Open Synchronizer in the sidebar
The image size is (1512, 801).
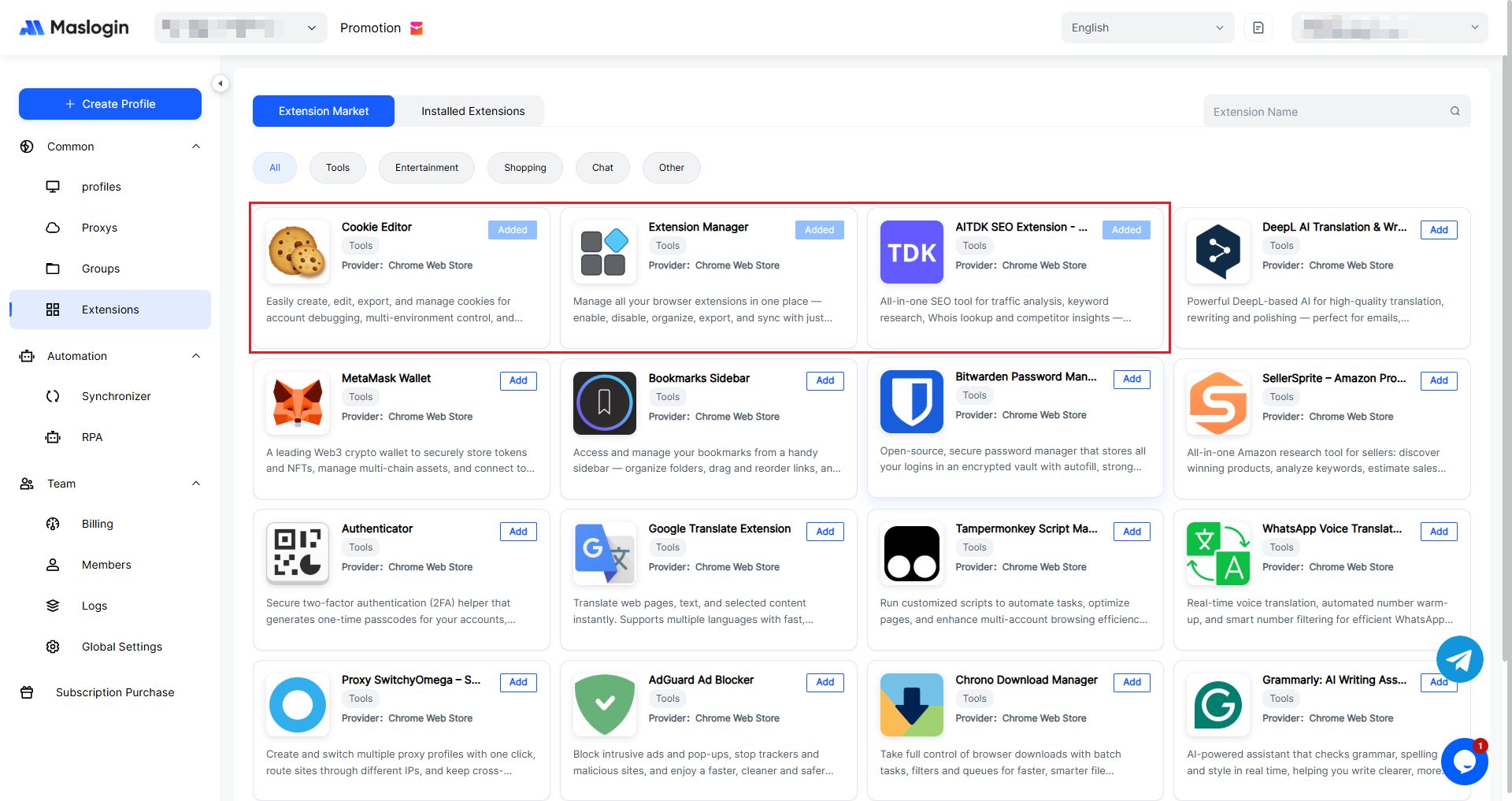(116, 396)
